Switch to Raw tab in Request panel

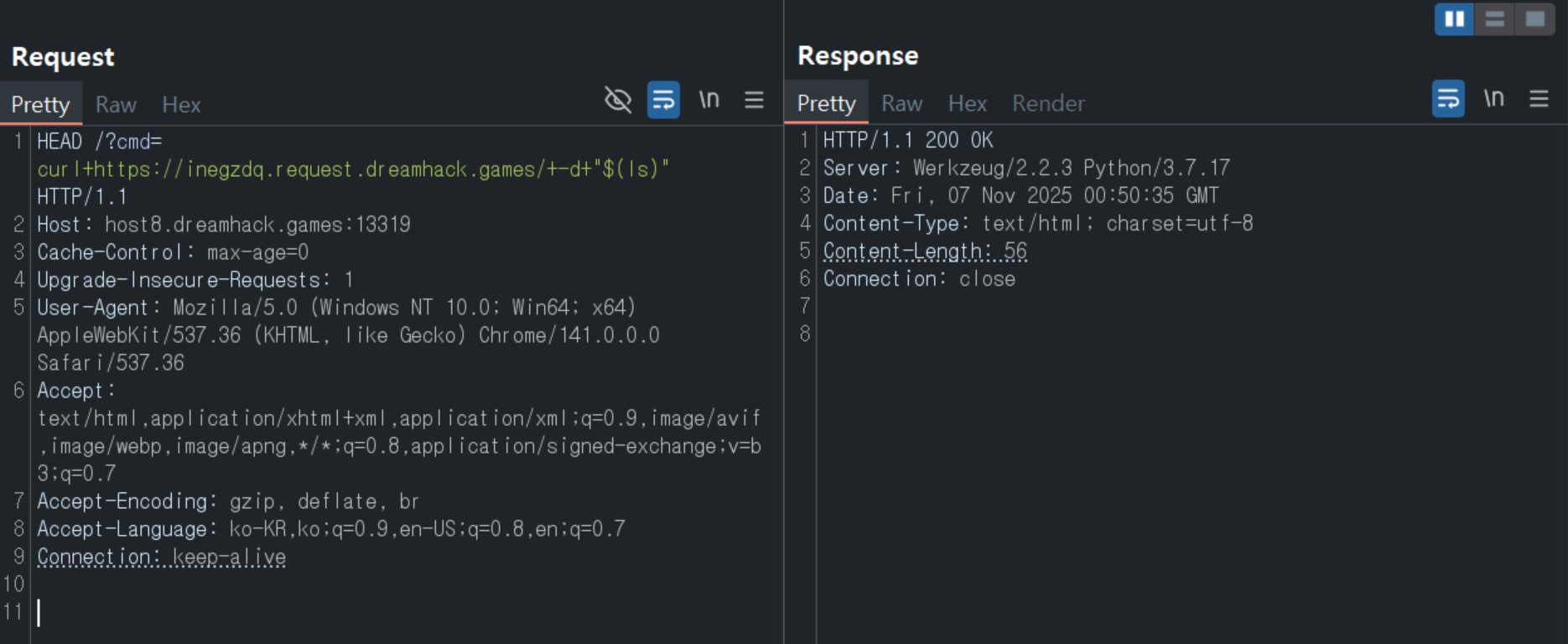point(116,105)
